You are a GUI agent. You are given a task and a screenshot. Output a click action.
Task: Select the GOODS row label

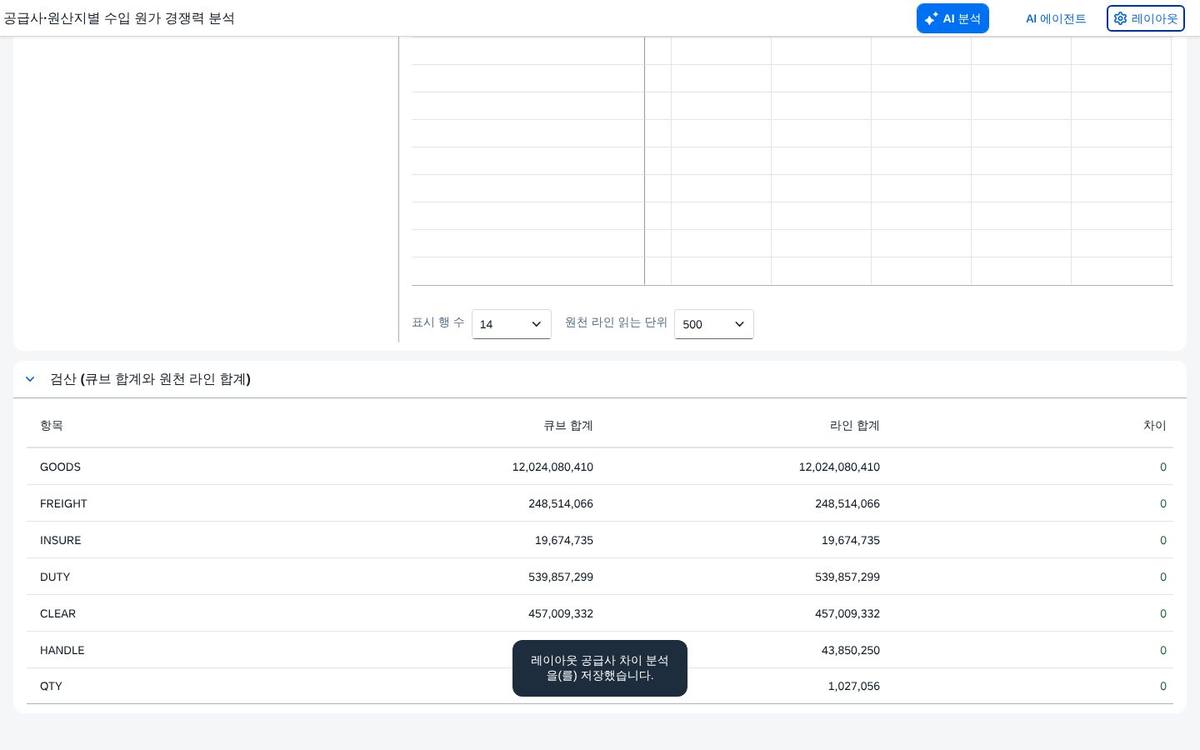[x=60, y=467]
